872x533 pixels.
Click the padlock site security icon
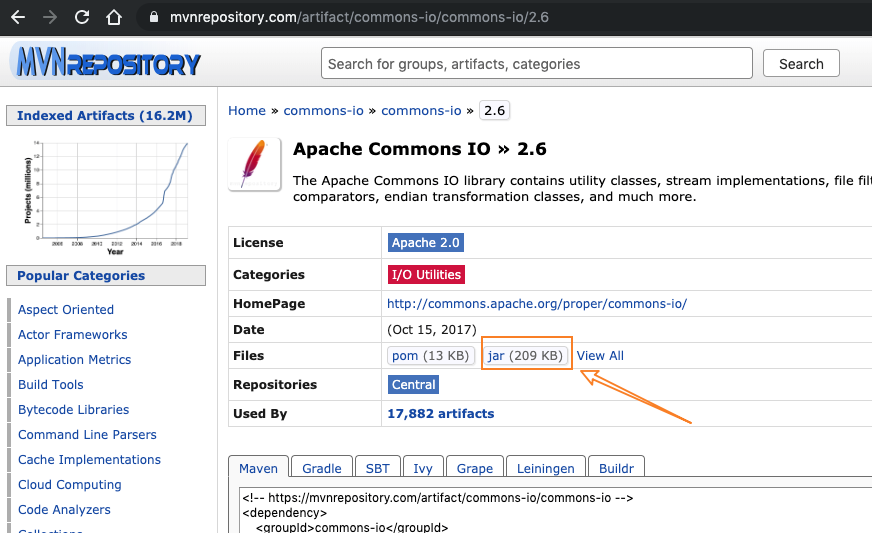154,17
